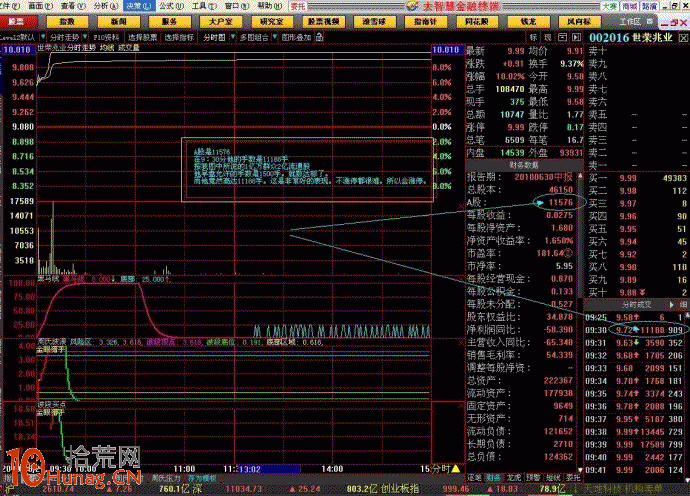Select the 存为模板 tab below chart
Image resolution: width=690 pixels, height=496 pixels.
202,478
